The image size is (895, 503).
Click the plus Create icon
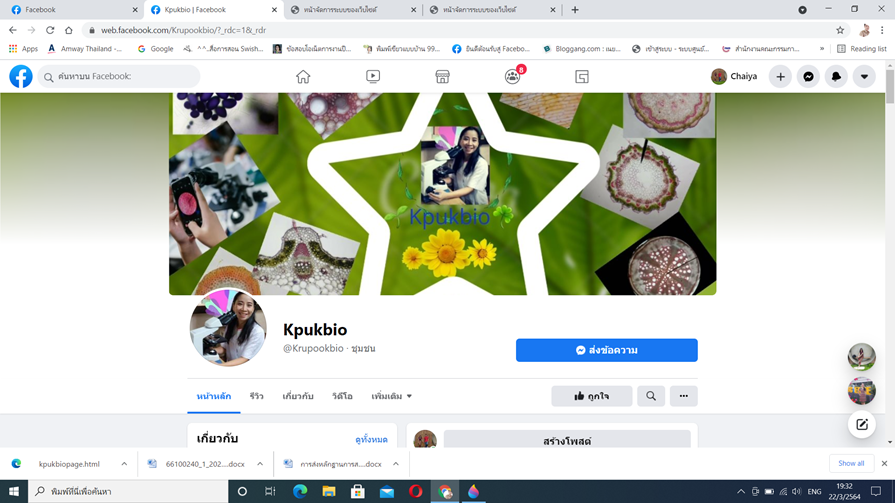[780, 77]
